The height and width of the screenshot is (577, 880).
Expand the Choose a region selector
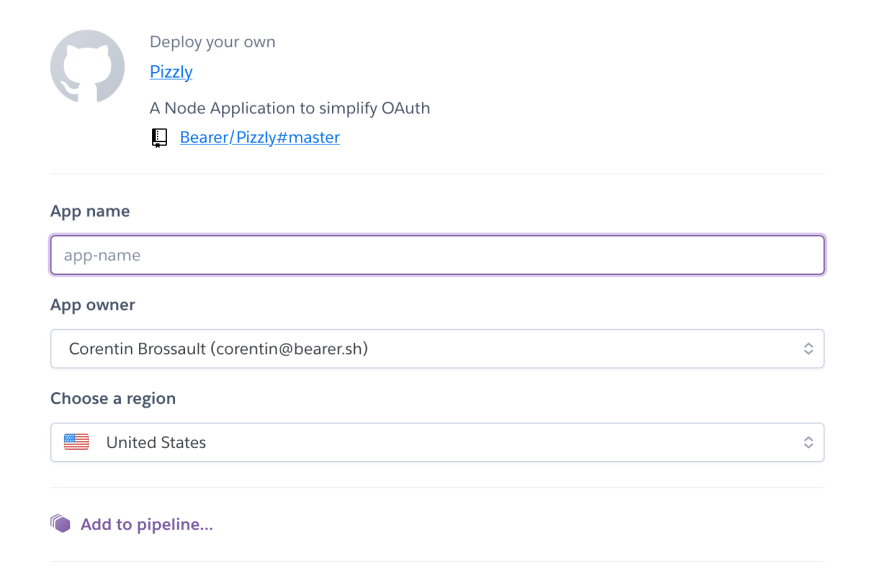click(437, 442)
